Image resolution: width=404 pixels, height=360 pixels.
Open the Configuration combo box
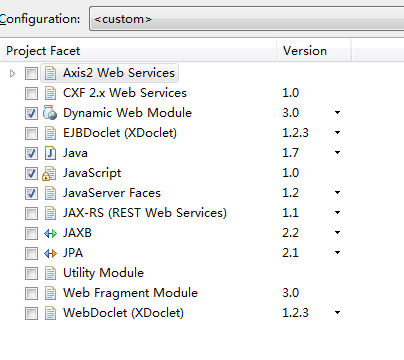click(246, 19)
